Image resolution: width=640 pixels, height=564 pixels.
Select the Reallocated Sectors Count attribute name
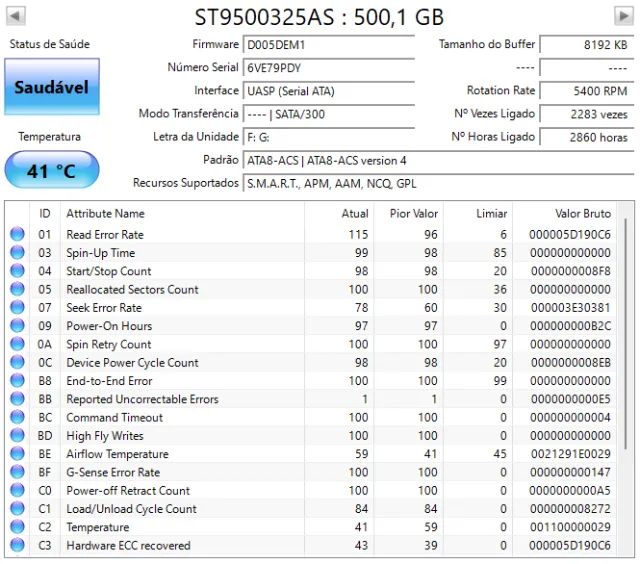(132, 289)
